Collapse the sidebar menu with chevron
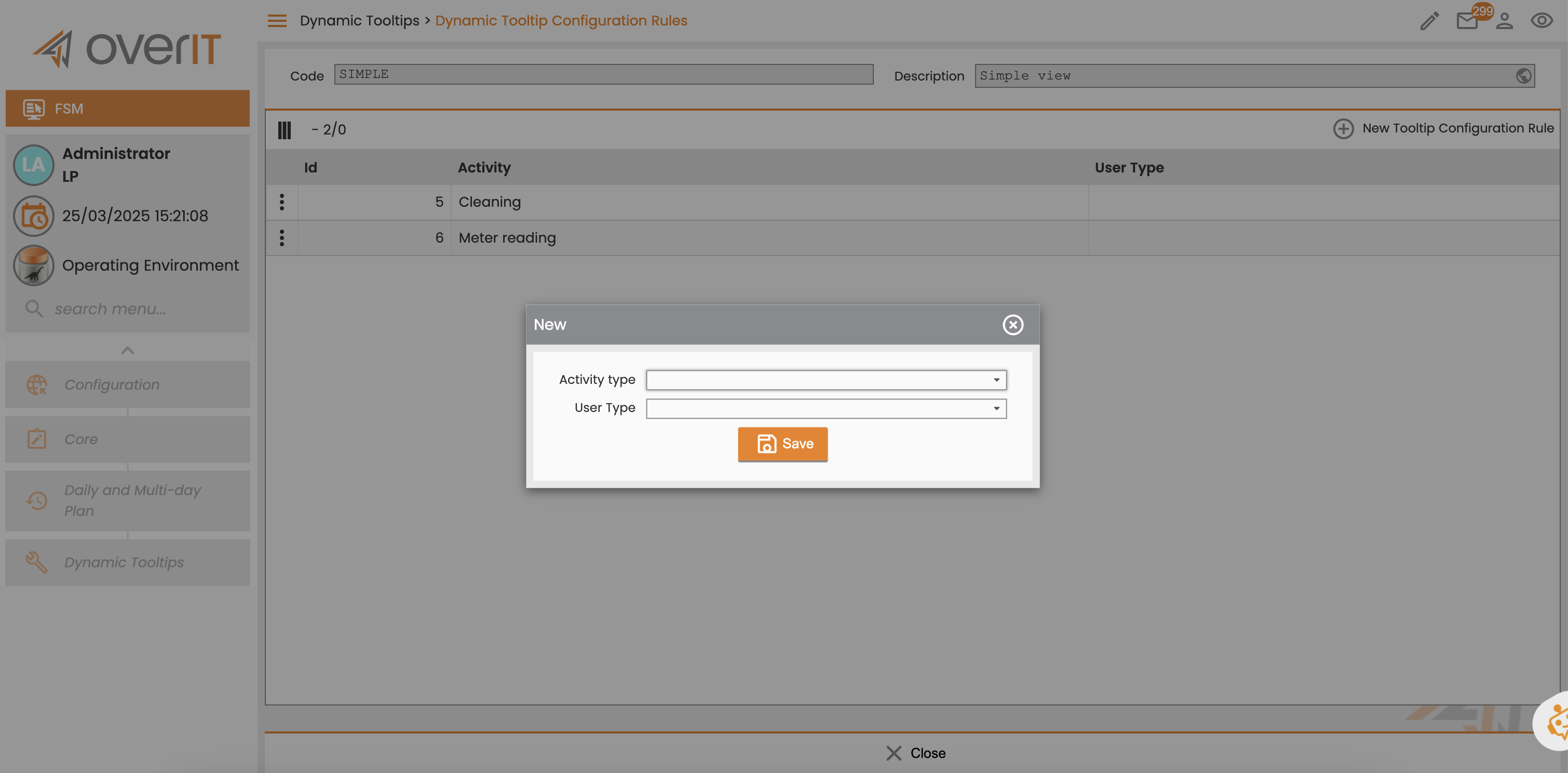The image size is (1568, 773). [127, 350]
